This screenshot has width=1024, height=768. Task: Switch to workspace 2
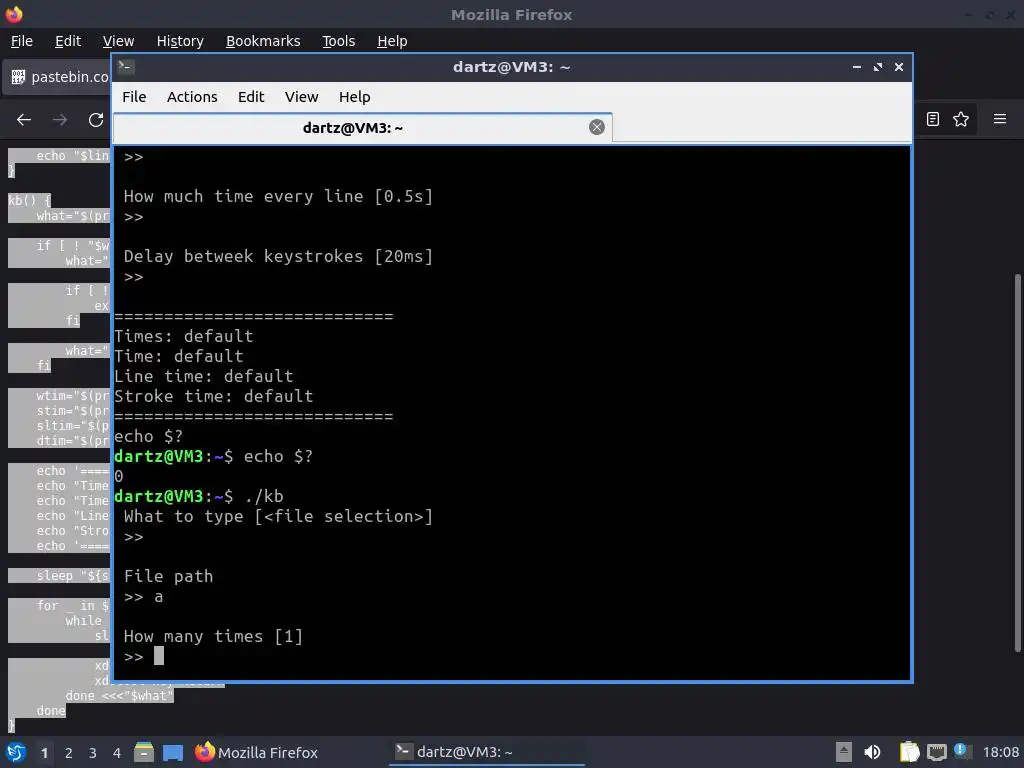tap(69, 753)
